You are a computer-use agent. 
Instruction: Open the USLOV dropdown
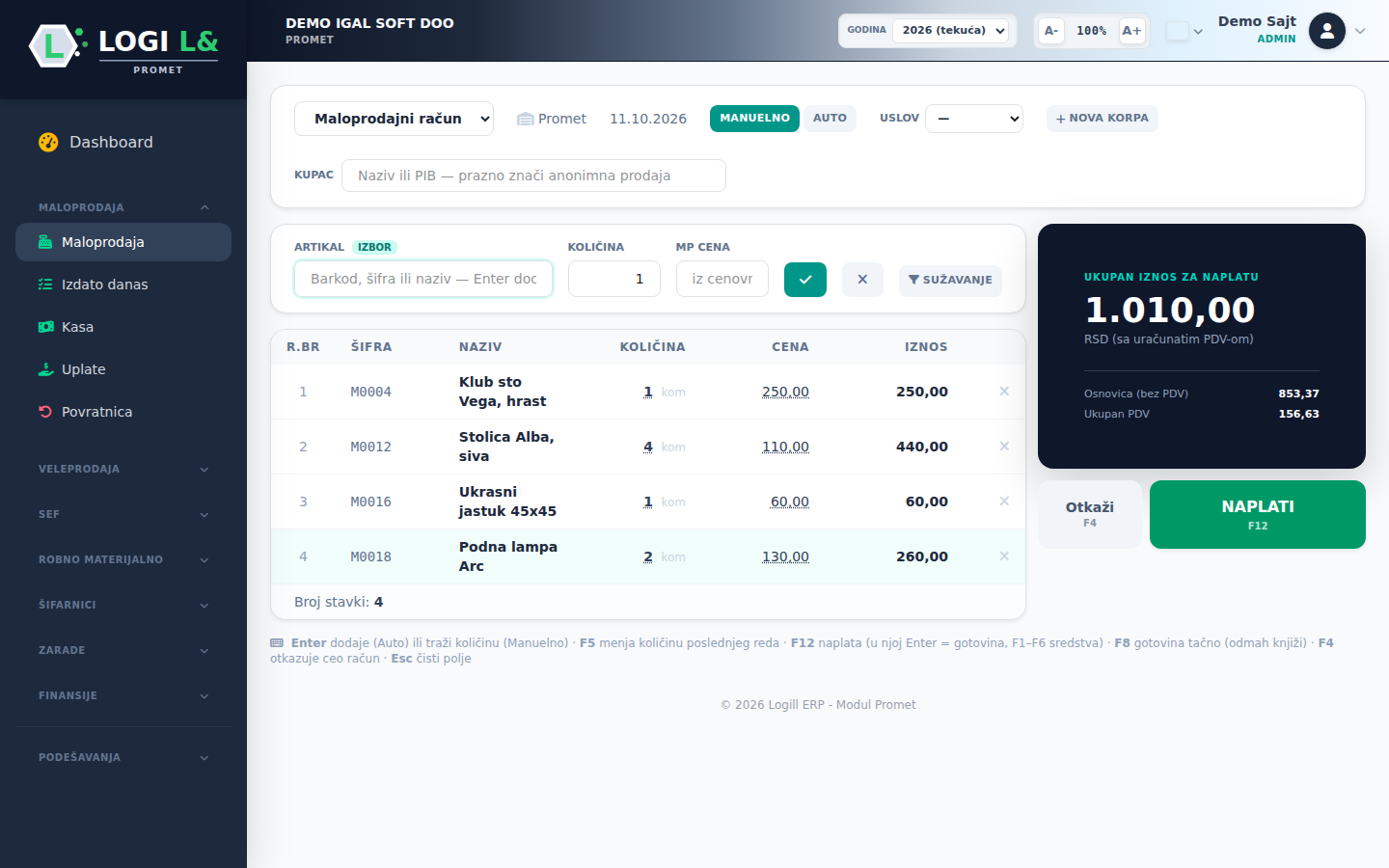pyautogui.click(x=974, y=119)
